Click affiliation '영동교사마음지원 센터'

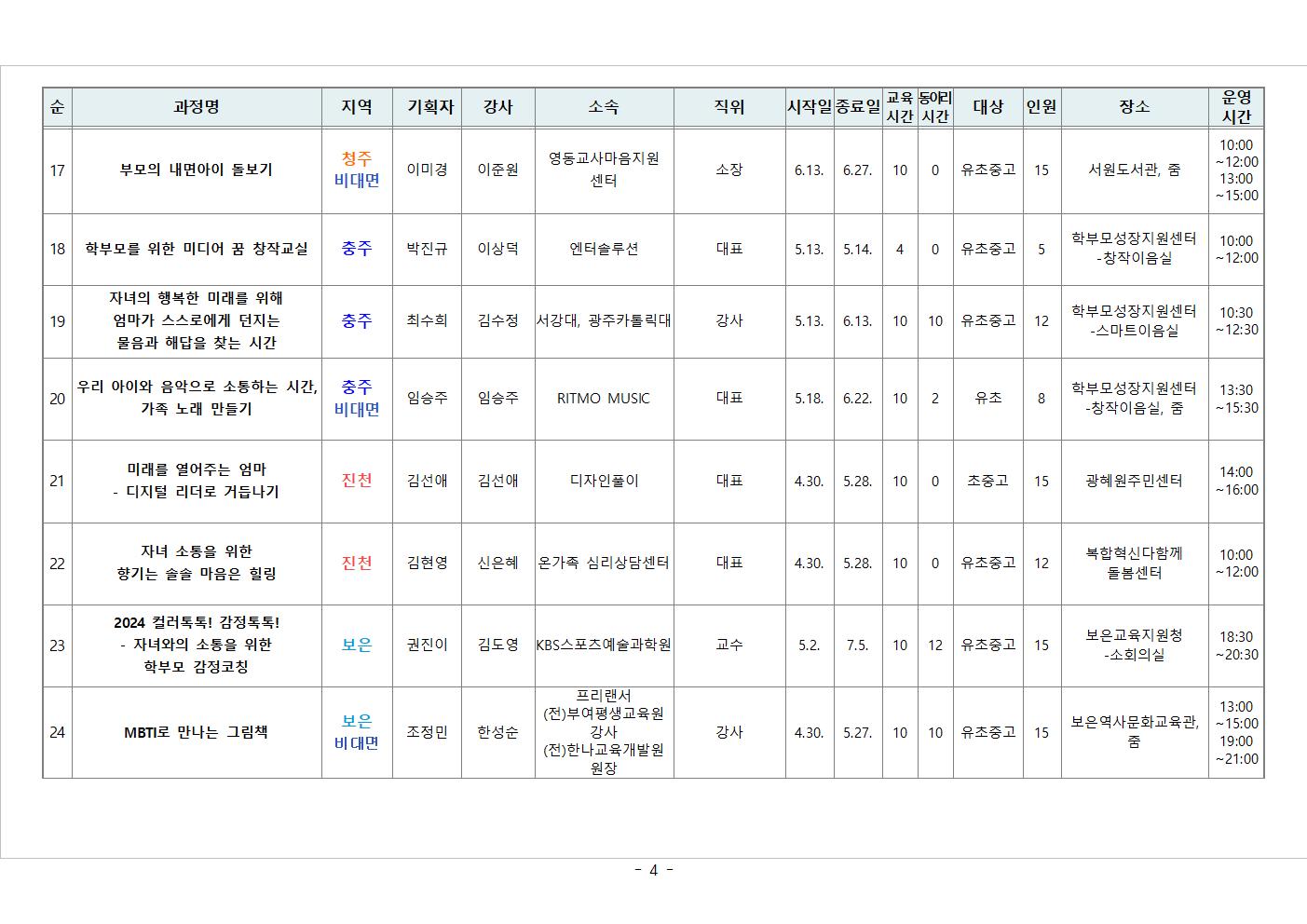(604, 170)
